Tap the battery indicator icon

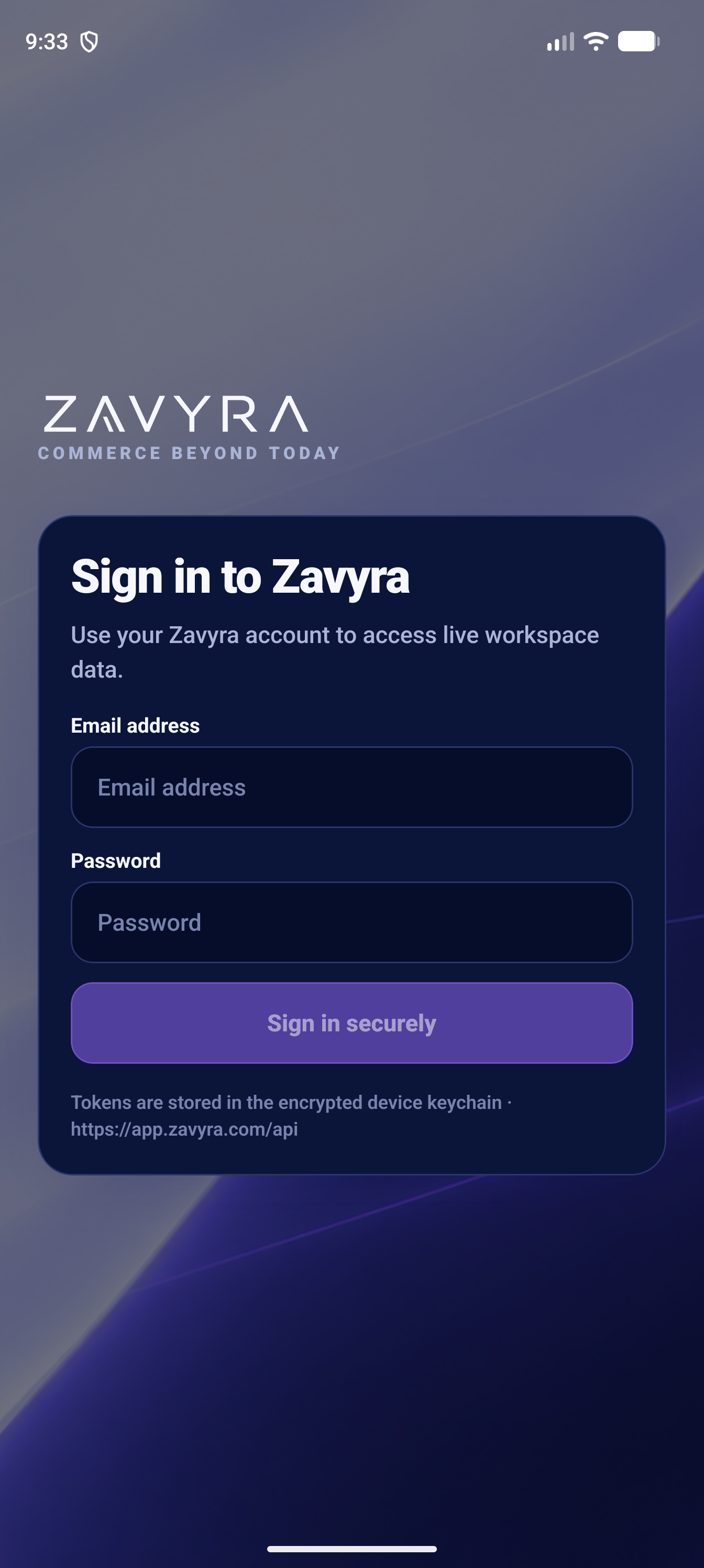click(x=639, y=41)
